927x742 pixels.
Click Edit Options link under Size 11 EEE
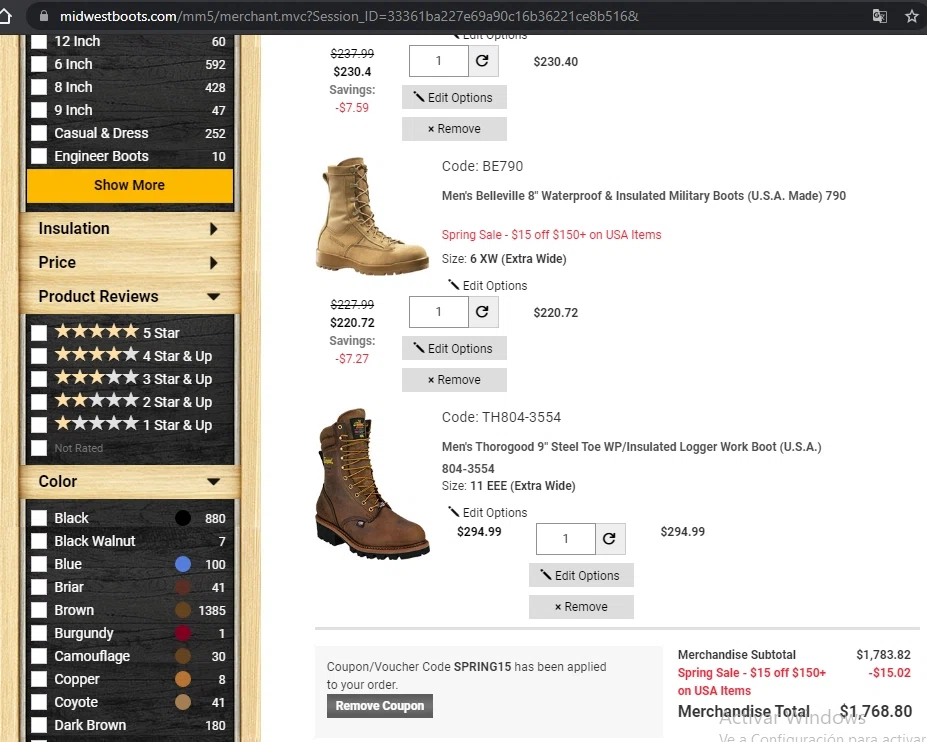point(488,513)
